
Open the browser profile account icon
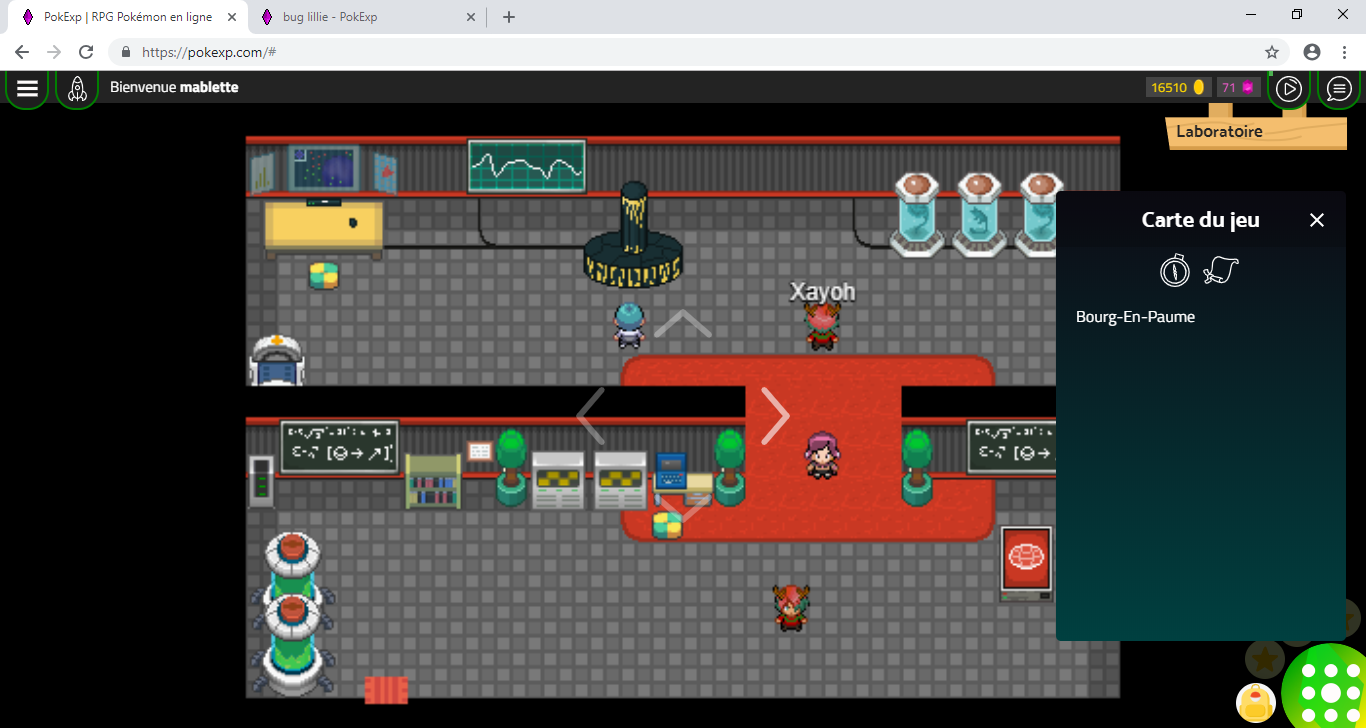click(1312, 52)
